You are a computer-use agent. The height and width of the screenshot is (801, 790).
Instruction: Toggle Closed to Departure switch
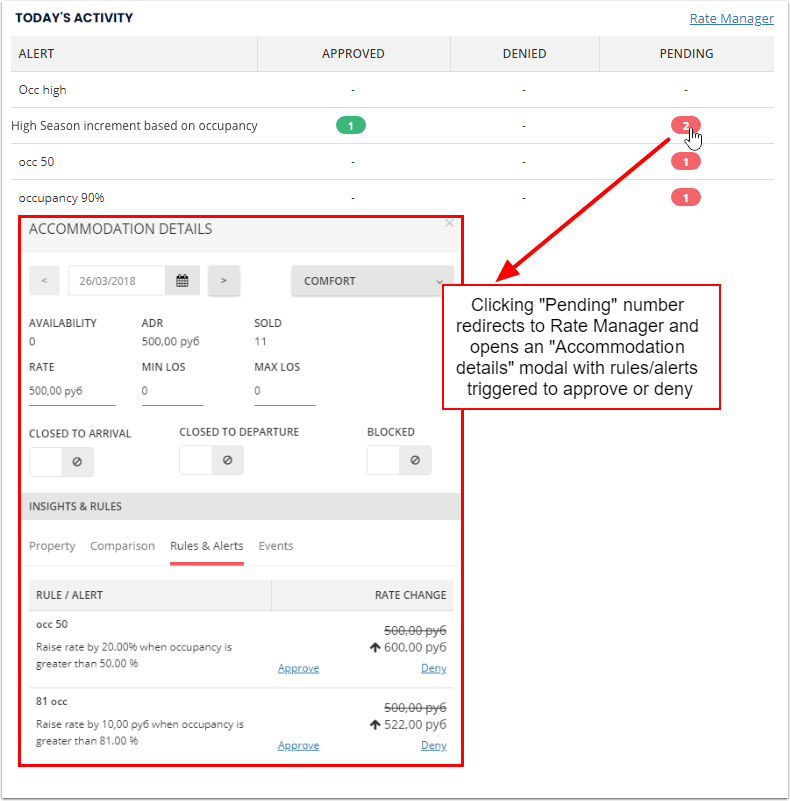pos(211,460)
